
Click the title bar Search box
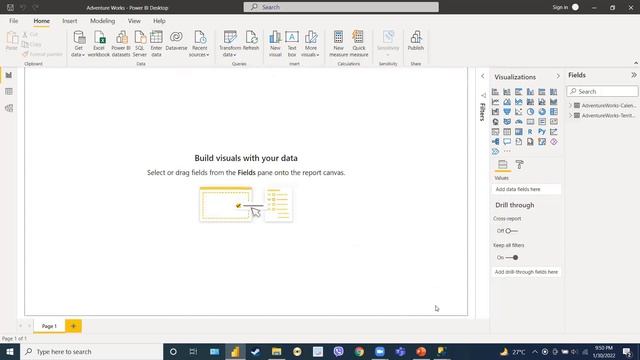tap(341, 7)
